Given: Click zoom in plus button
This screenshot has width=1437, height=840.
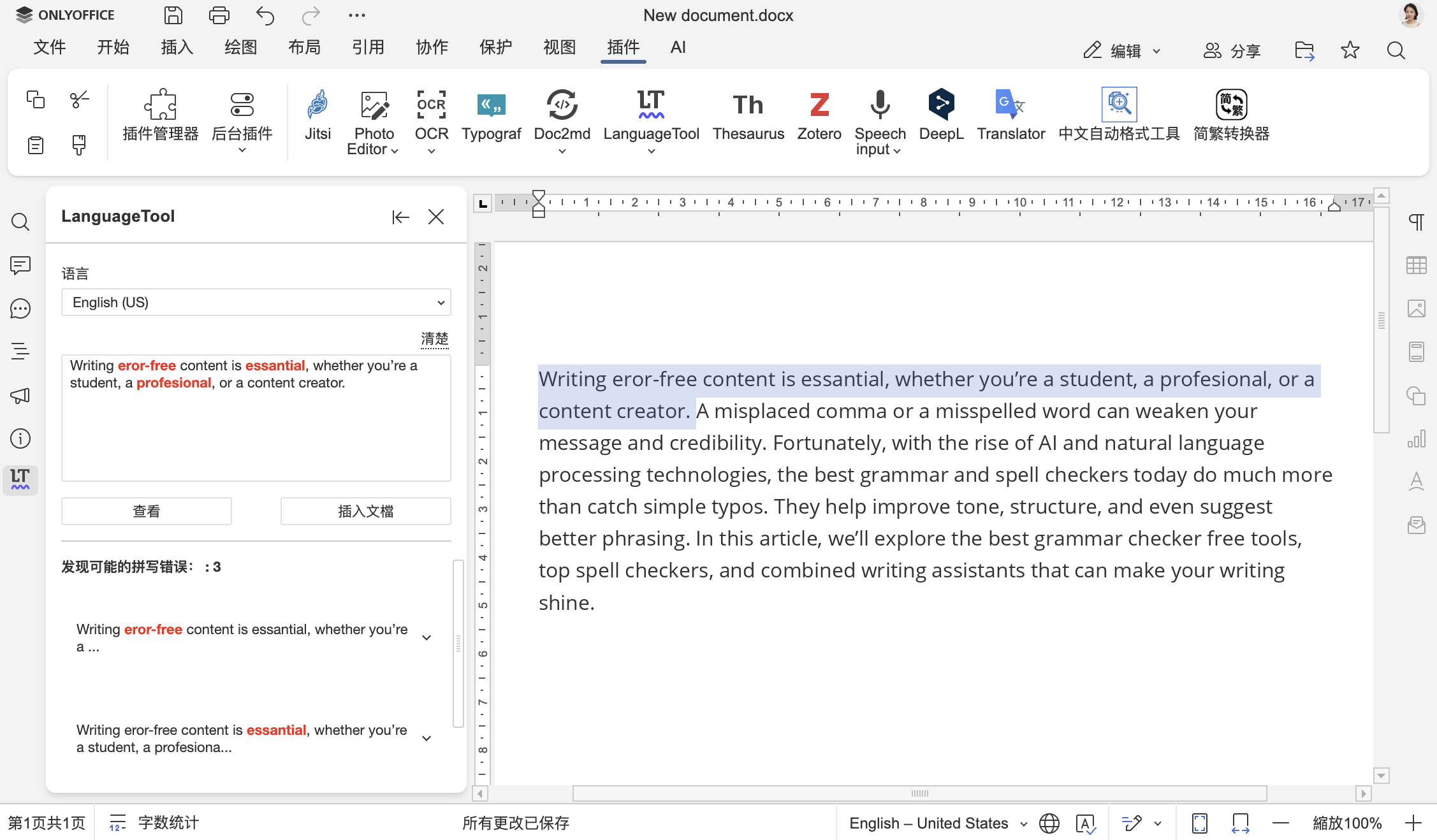Looking at the screenshot, I should point(1413,823).
